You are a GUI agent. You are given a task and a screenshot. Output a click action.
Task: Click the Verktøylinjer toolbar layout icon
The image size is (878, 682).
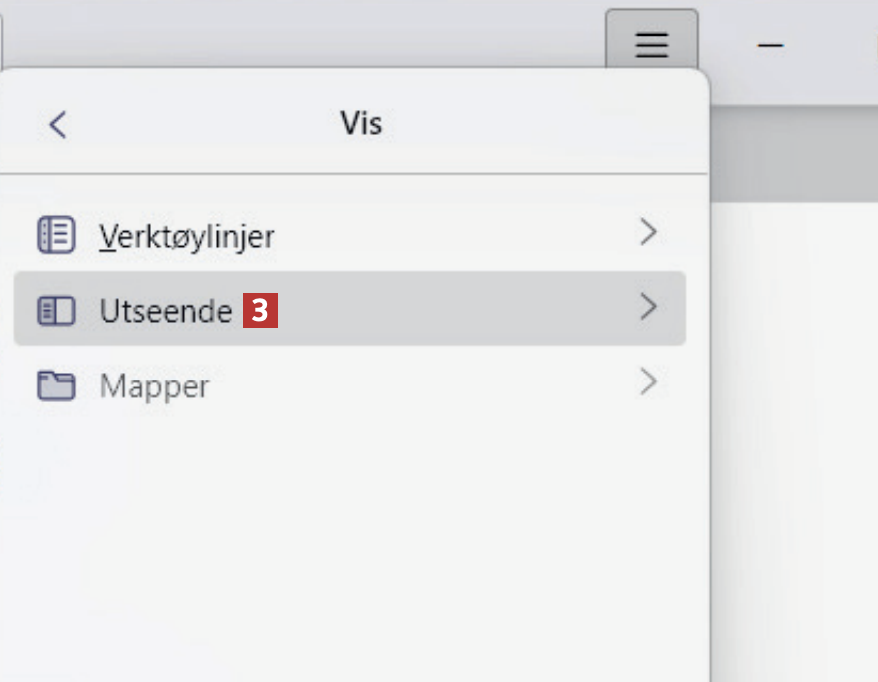coord(56,235)
